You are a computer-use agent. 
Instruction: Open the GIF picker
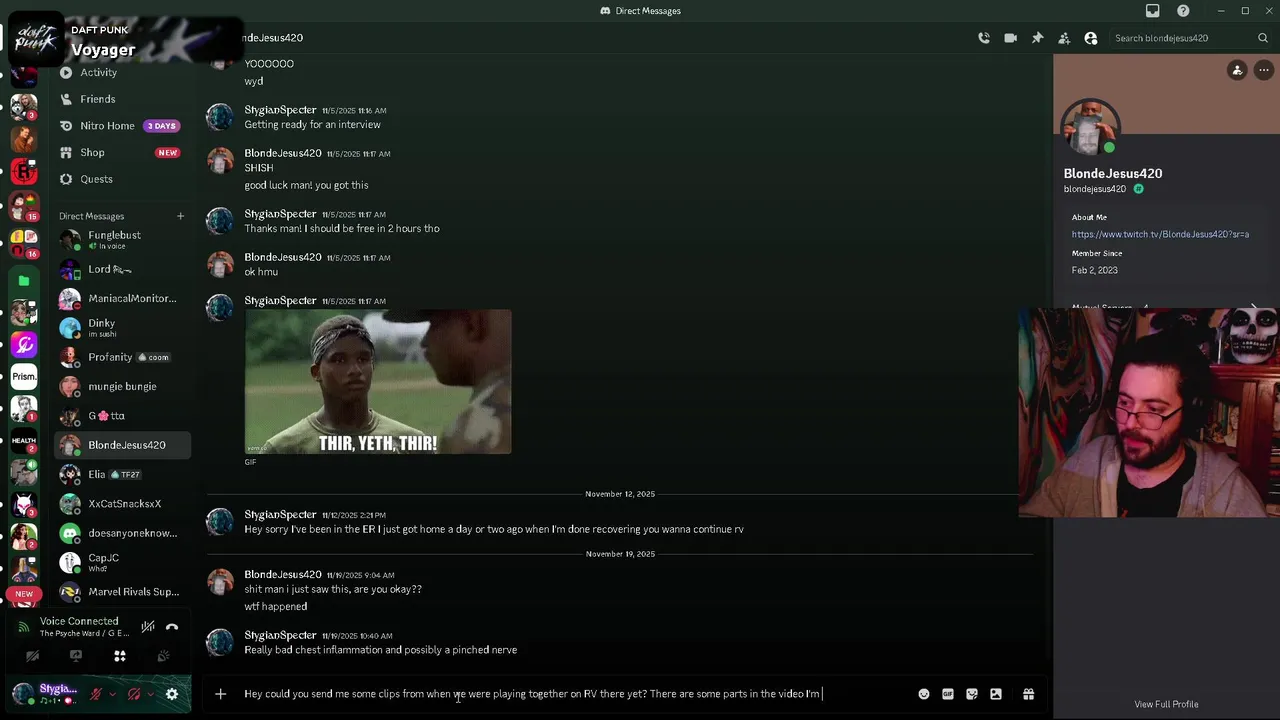[x=948, y=694]
